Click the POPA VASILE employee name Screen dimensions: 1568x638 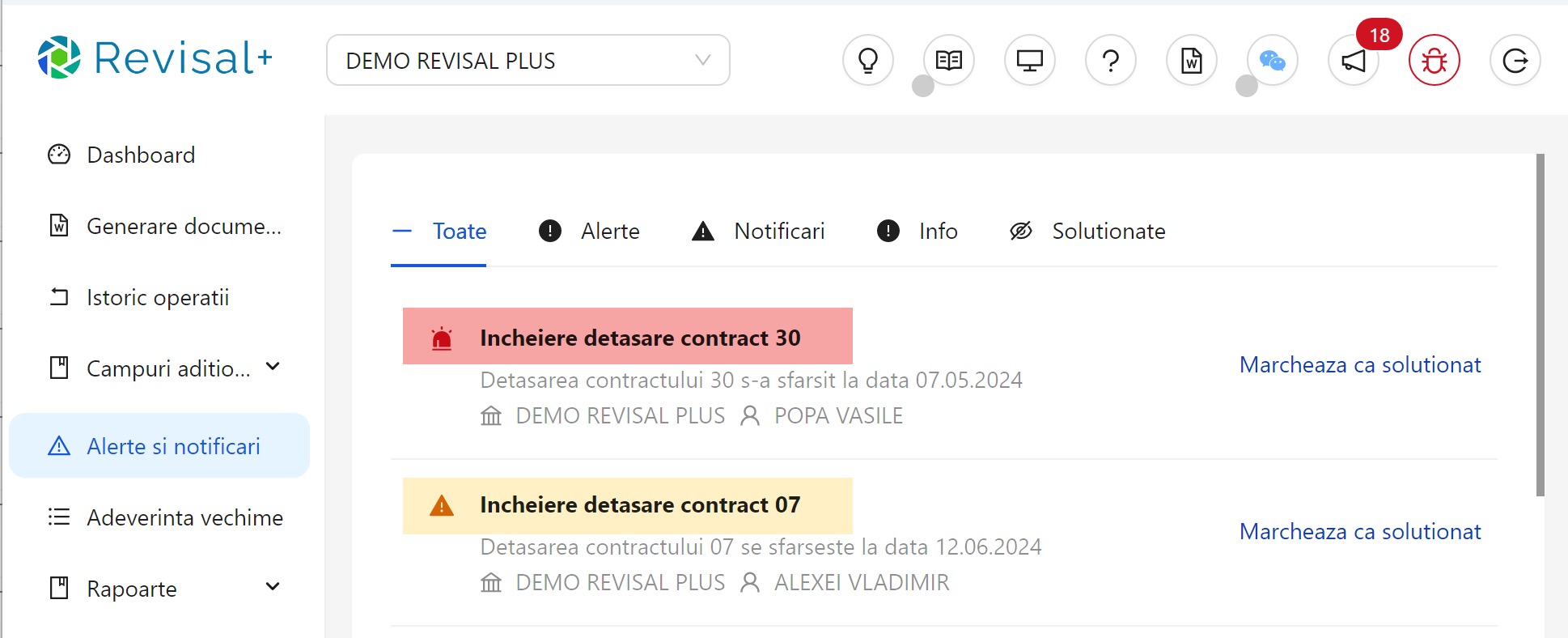tap(838, 416)
